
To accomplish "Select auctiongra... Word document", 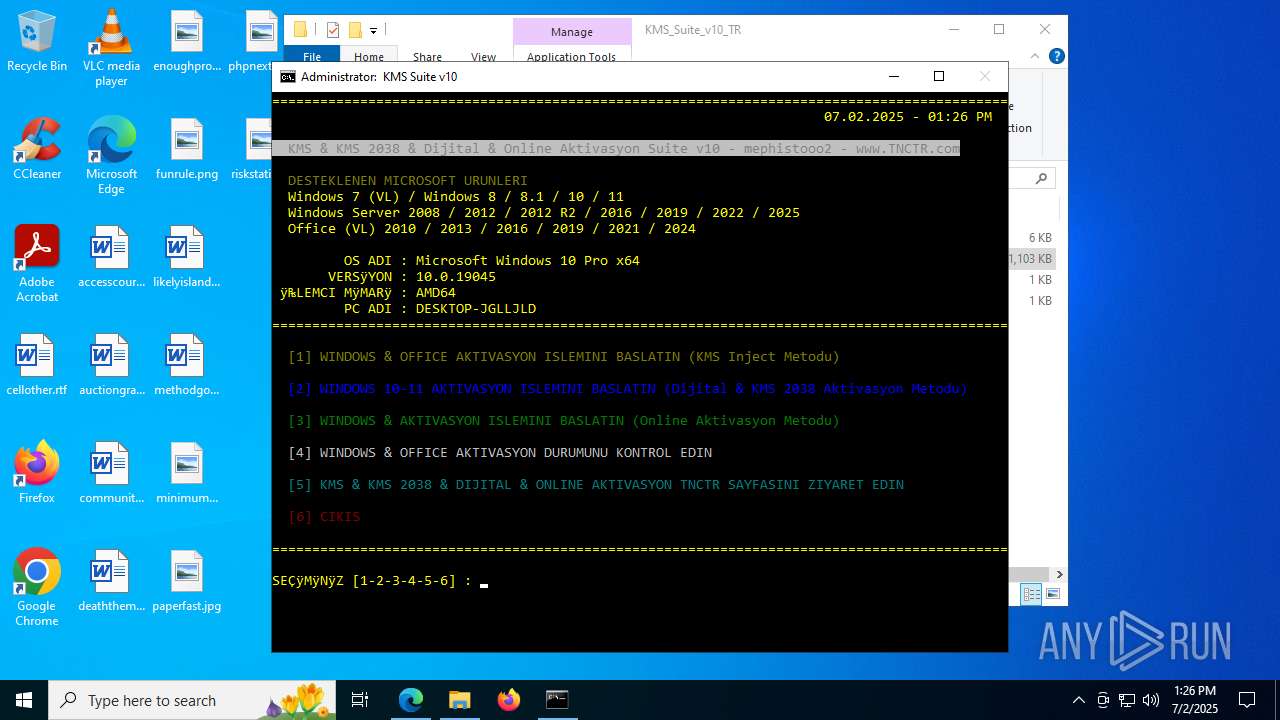I will pyautogui.click(x=111, y=365).
